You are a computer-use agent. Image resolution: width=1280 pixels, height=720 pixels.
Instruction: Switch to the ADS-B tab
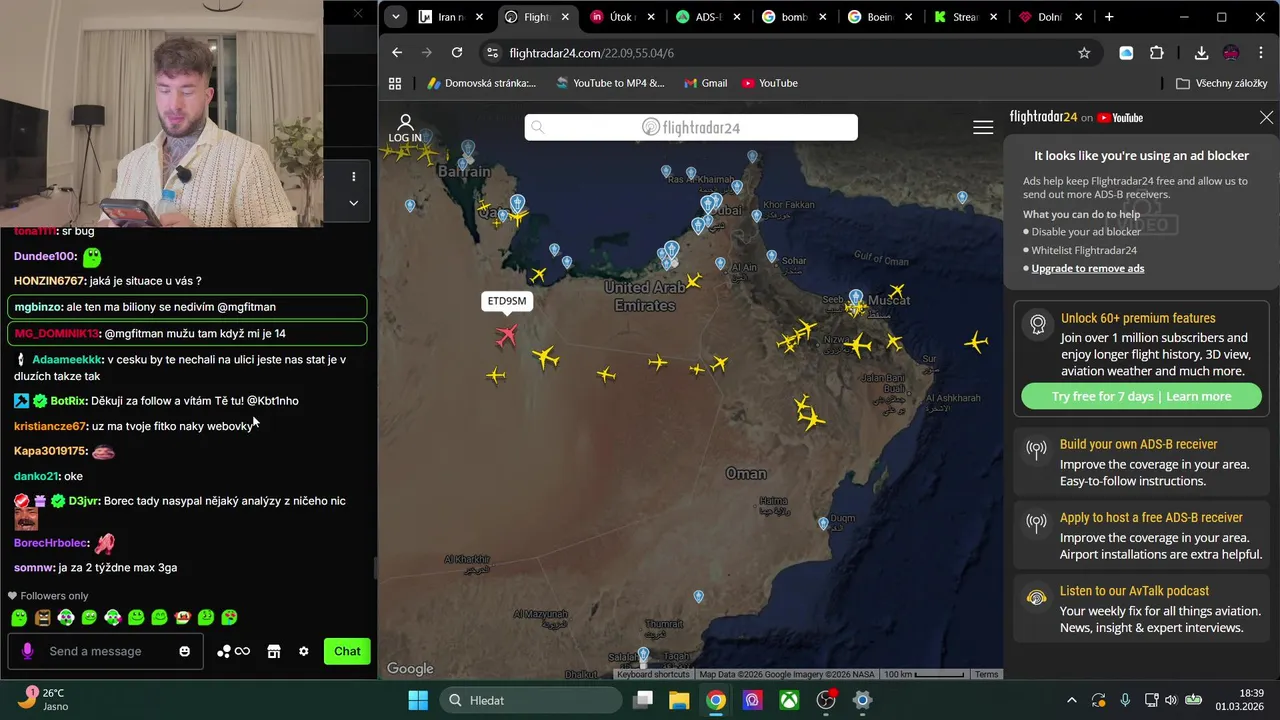pos(709,17)
